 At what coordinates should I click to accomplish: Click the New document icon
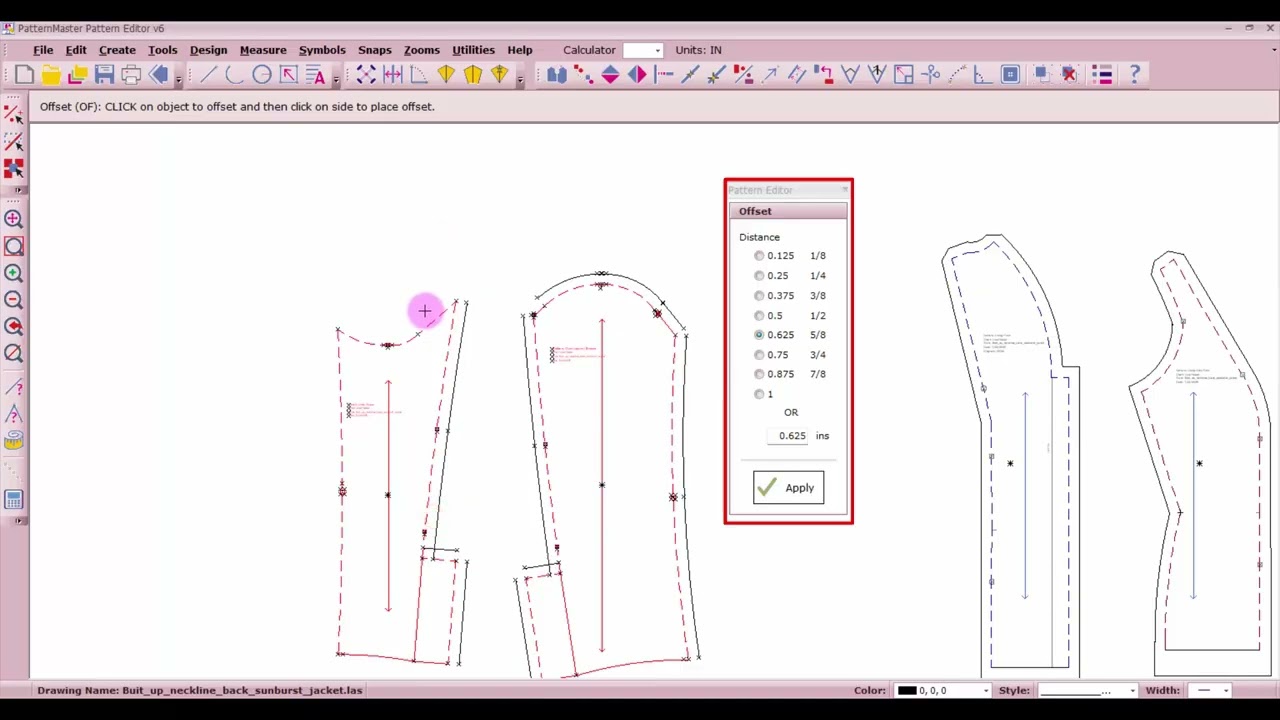click(24, 74)
